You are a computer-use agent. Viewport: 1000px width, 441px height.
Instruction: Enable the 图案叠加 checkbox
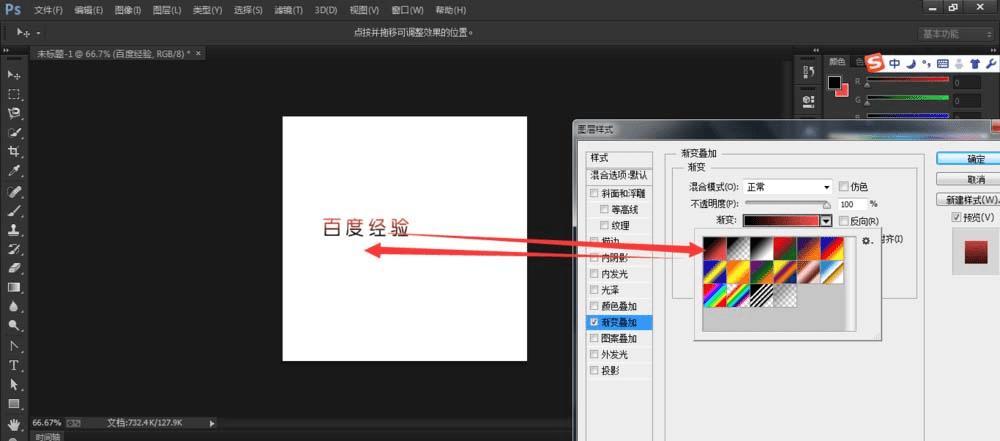pyautogui.click(x=594, y=338)
